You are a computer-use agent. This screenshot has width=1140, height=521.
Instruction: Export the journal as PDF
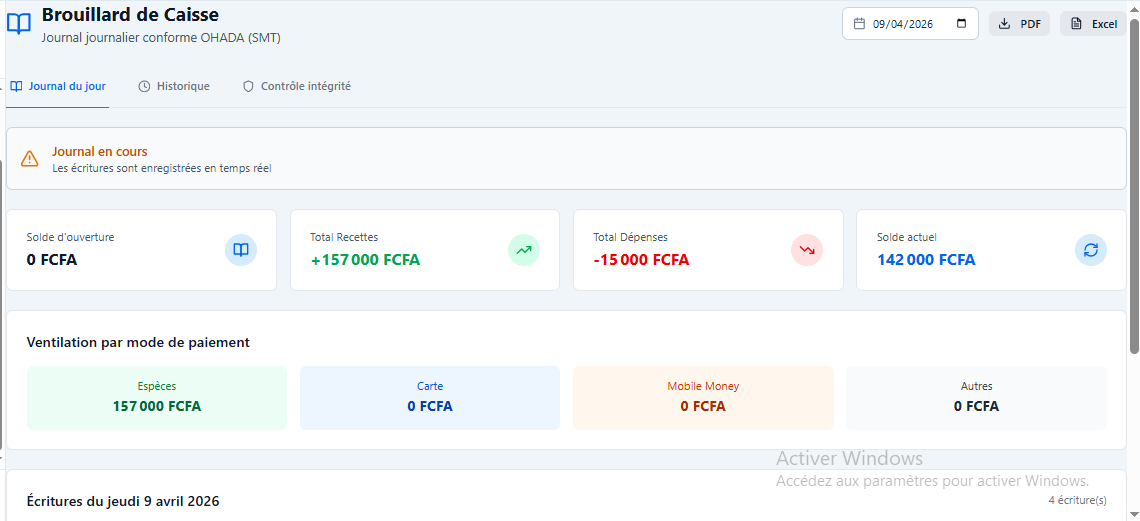click(1019, 24)
